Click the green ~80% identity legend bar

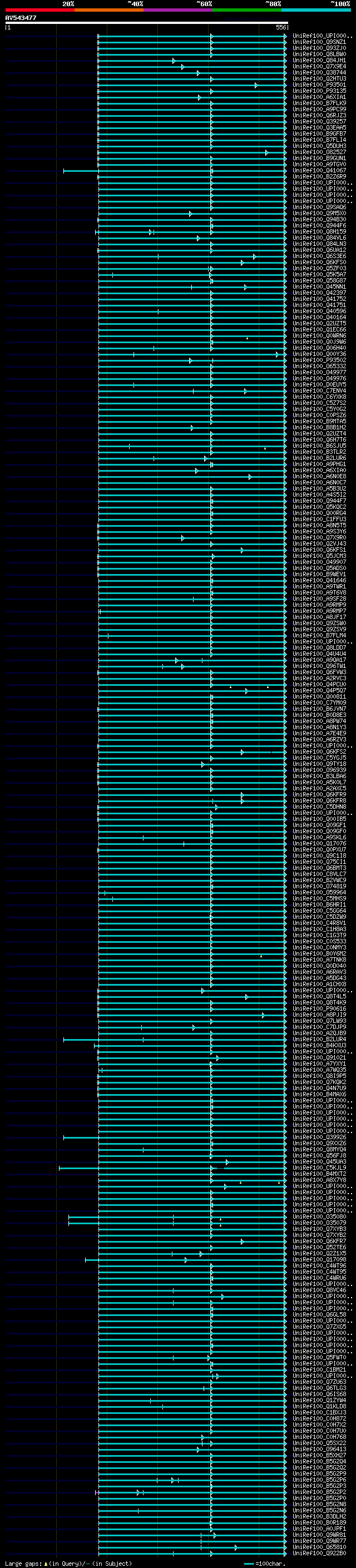pos(246,10)
